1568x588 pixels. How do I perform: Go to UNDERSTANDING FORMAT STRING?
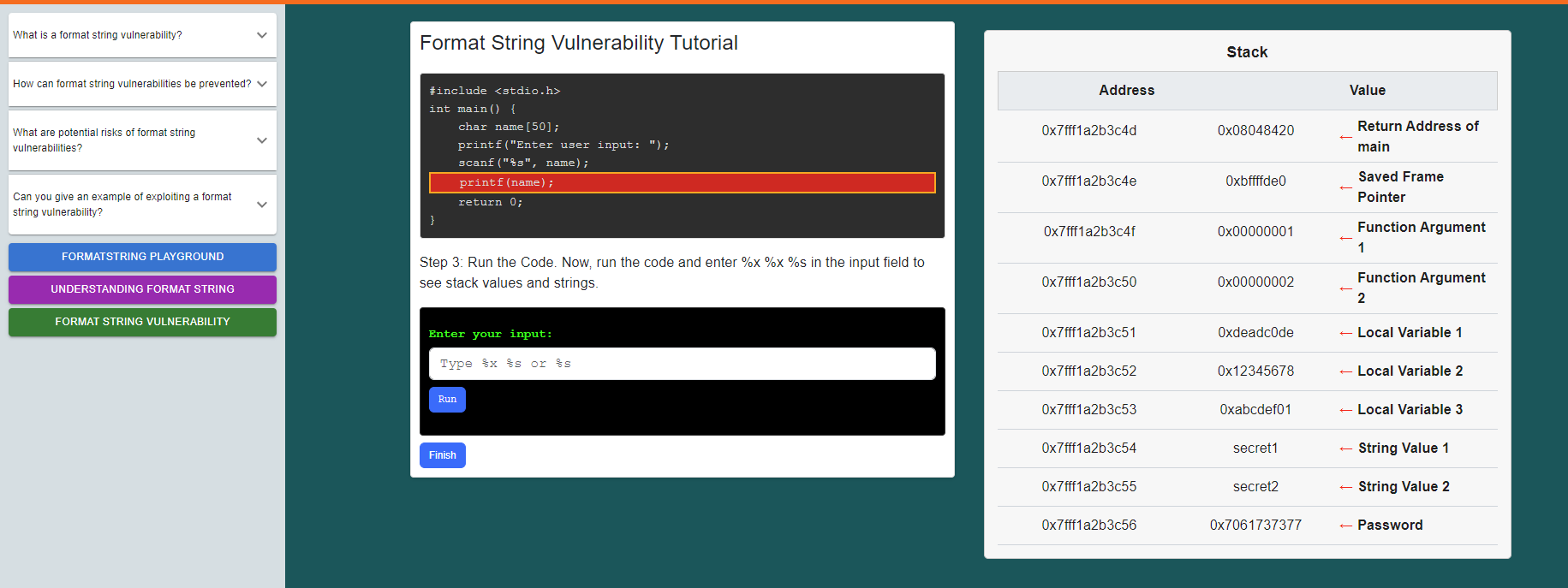coord(142,289)
